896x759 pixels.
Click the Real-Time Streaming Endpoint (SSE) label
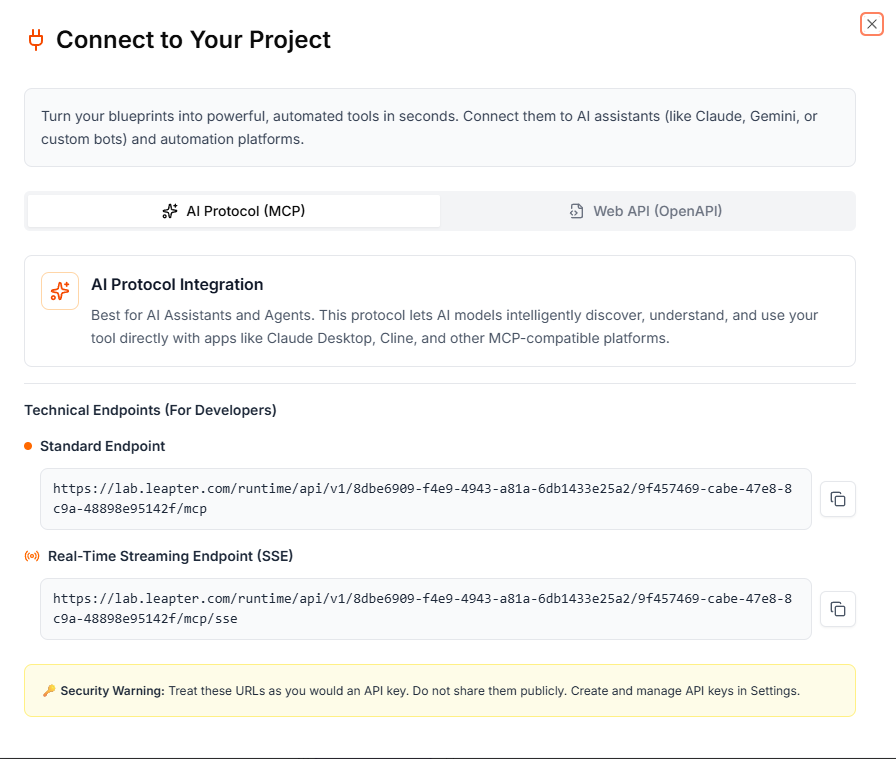pyautogui.click(x=168, y=557)
